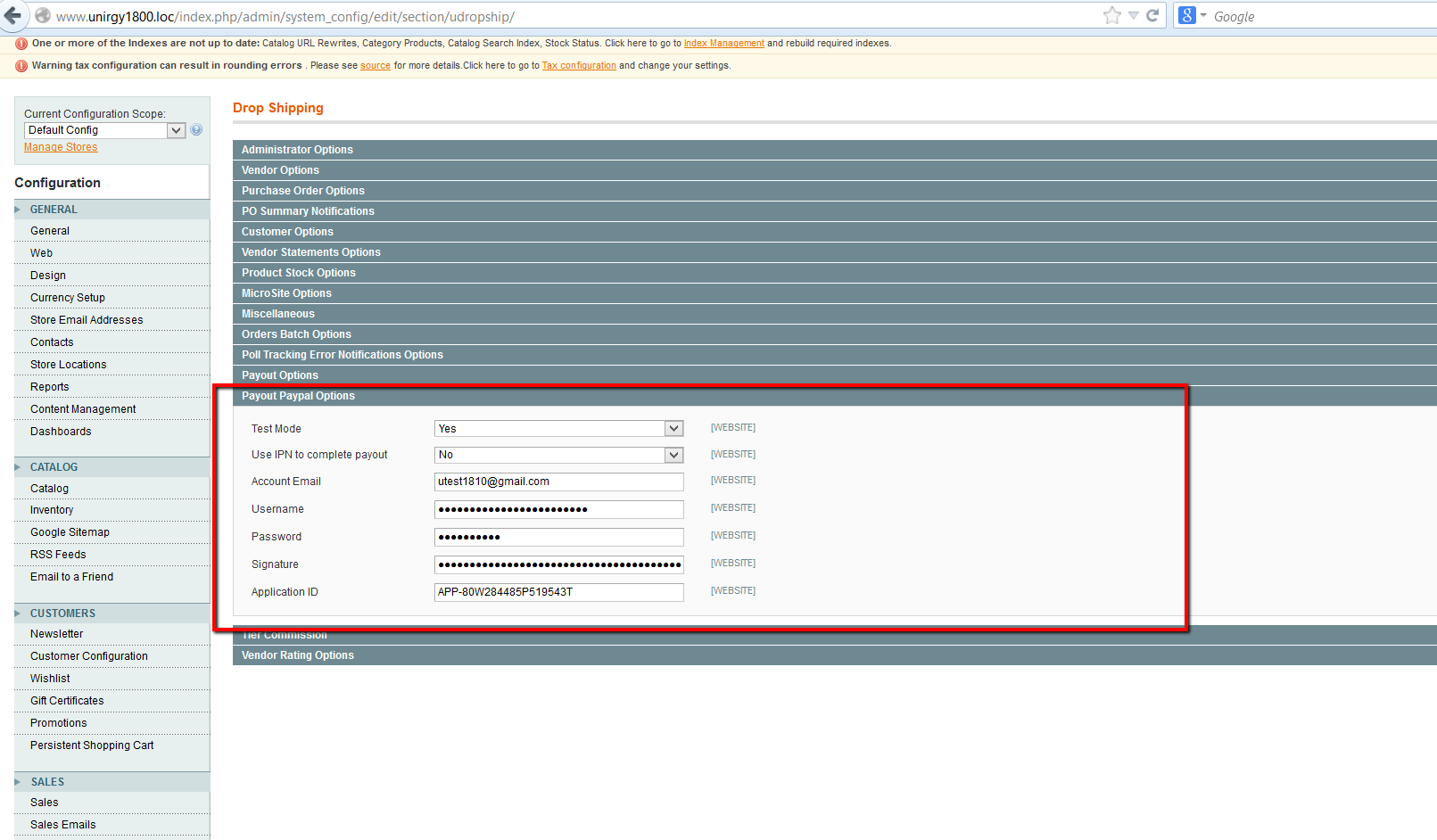The height and width of the screenshot is (840, 1437).
Task: Open Email to a Friend tab
Action: point(112,577)
